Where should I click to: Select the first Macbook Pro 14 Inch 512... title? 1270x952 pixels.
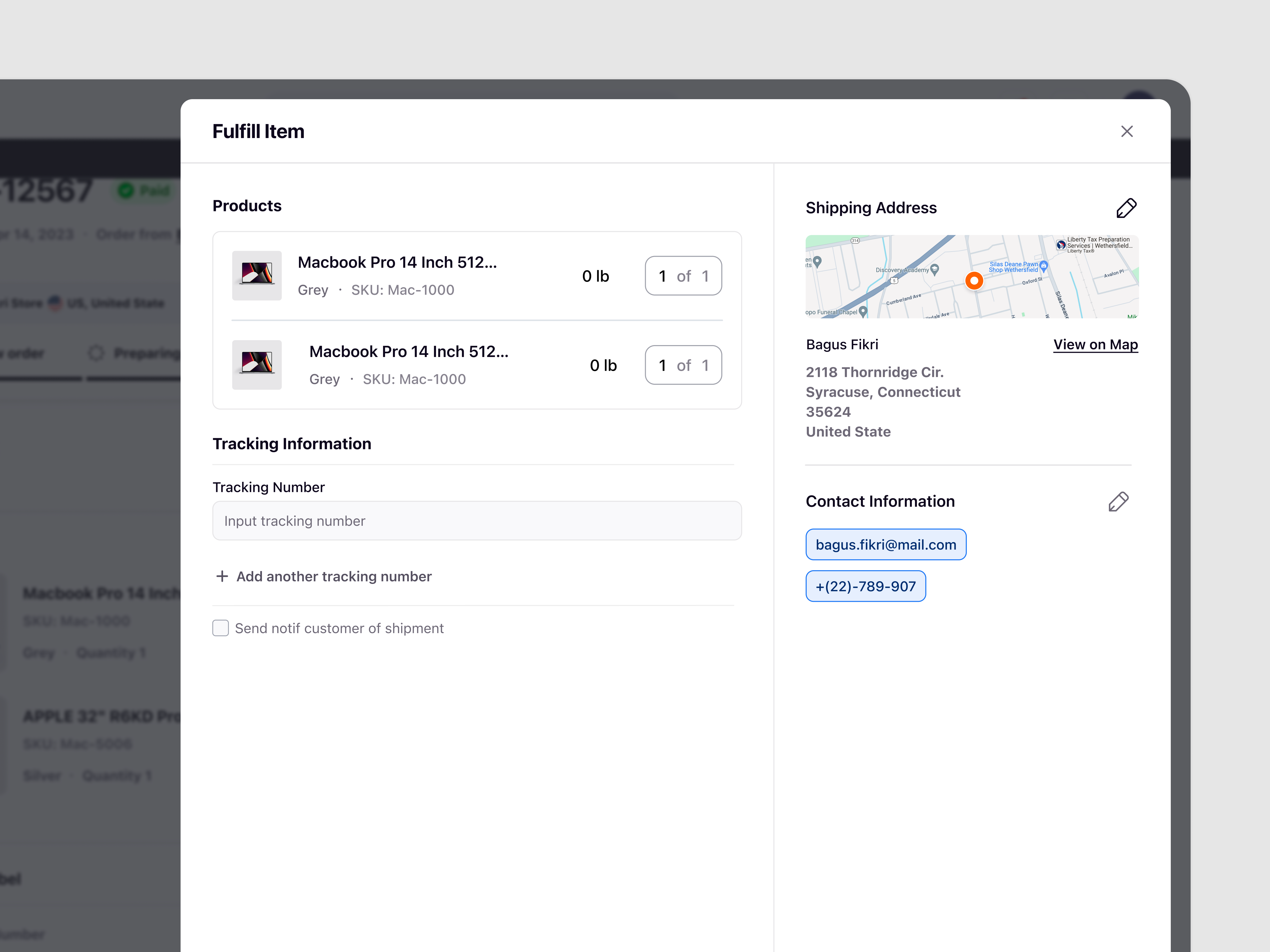[x=397, y=262]
